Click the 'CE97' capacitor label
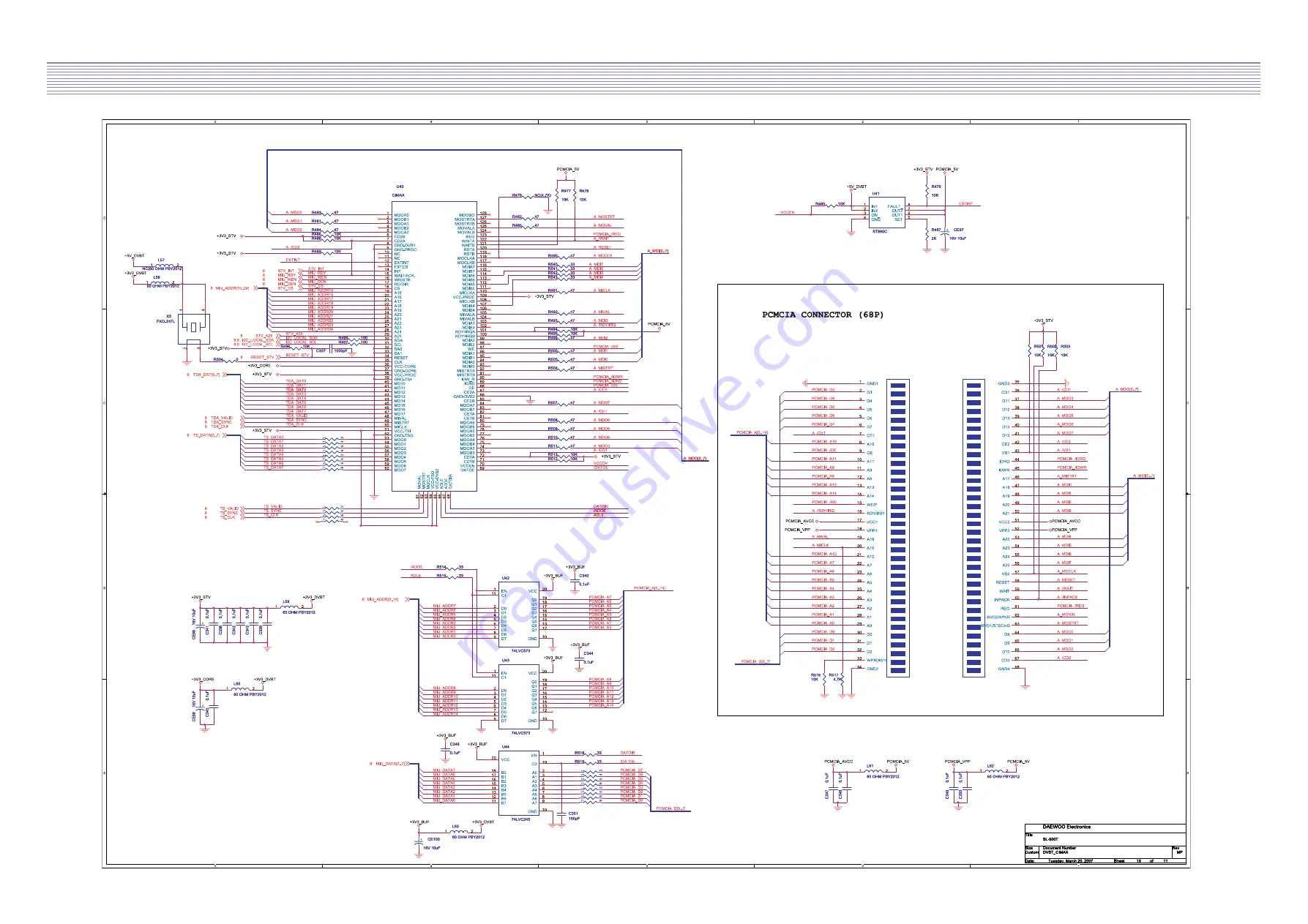Image resolution: width=1308 pixels, height=924 pixels. [959, 230]
